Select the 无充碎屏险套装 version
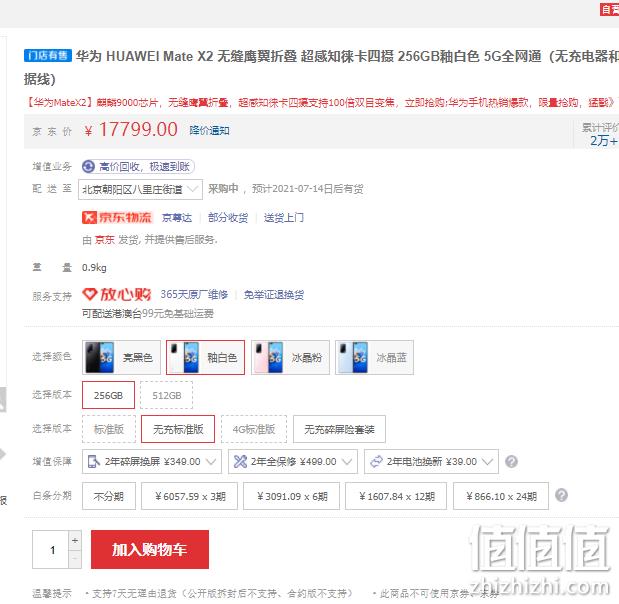 click(x=339, y=429)
